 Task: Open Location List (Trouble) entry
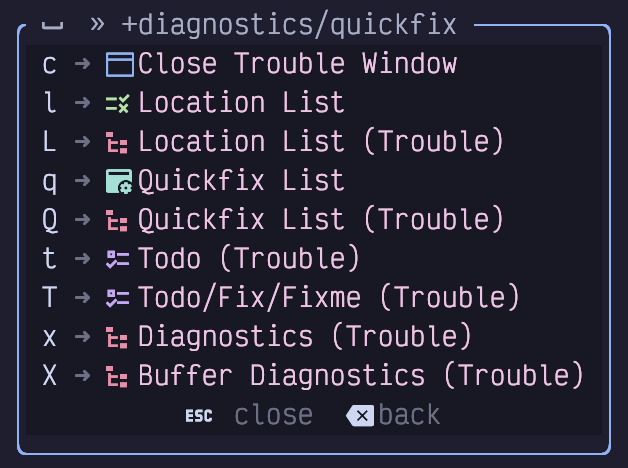click(321, 142)
